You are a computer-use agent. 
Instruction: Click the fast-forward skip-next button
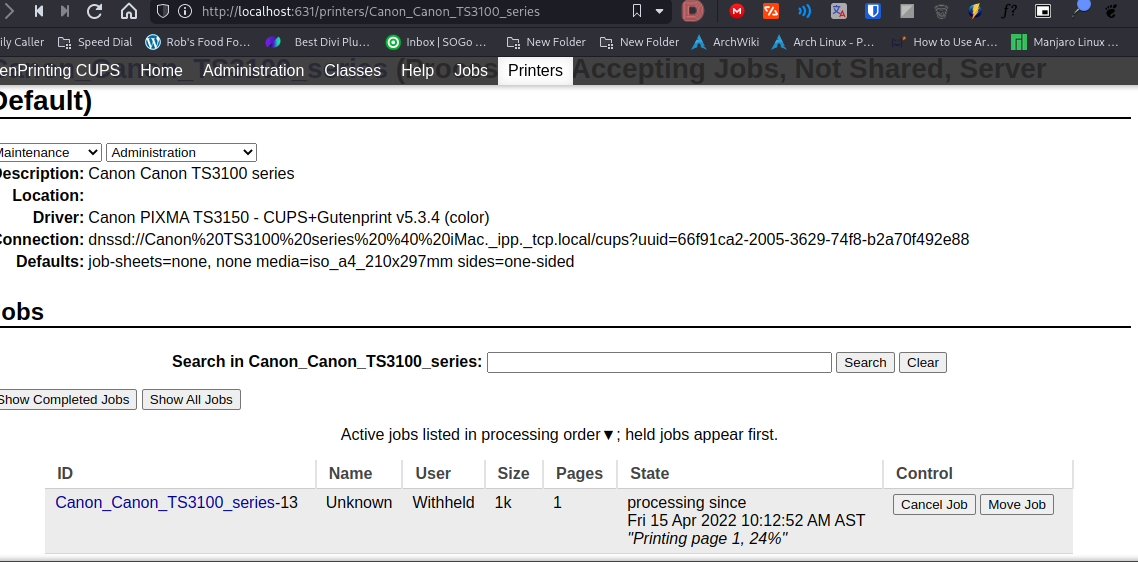[65, 11]
